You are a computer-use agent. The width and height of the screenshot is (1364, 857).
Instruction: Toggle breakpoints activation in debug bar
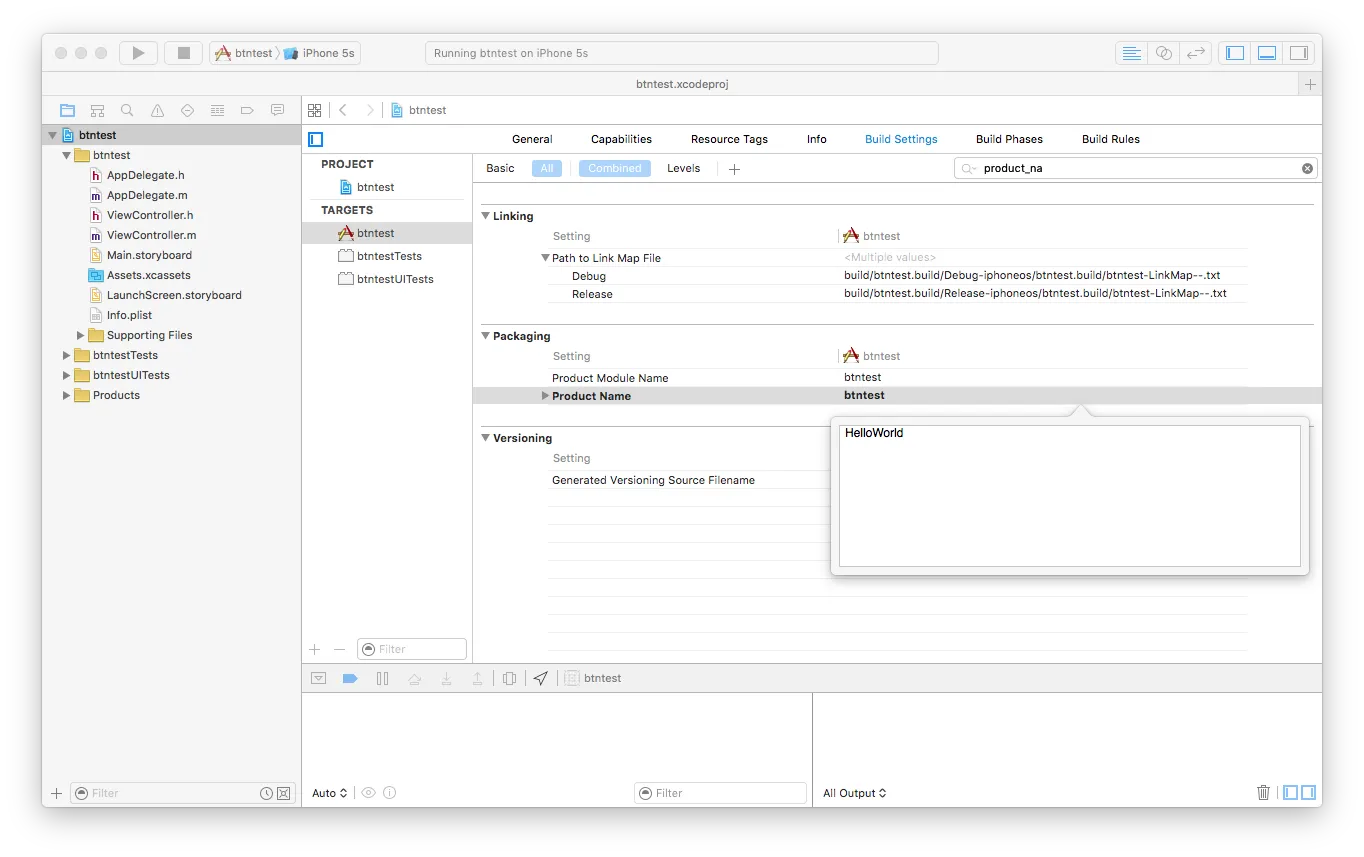click(x=350, y=678)
